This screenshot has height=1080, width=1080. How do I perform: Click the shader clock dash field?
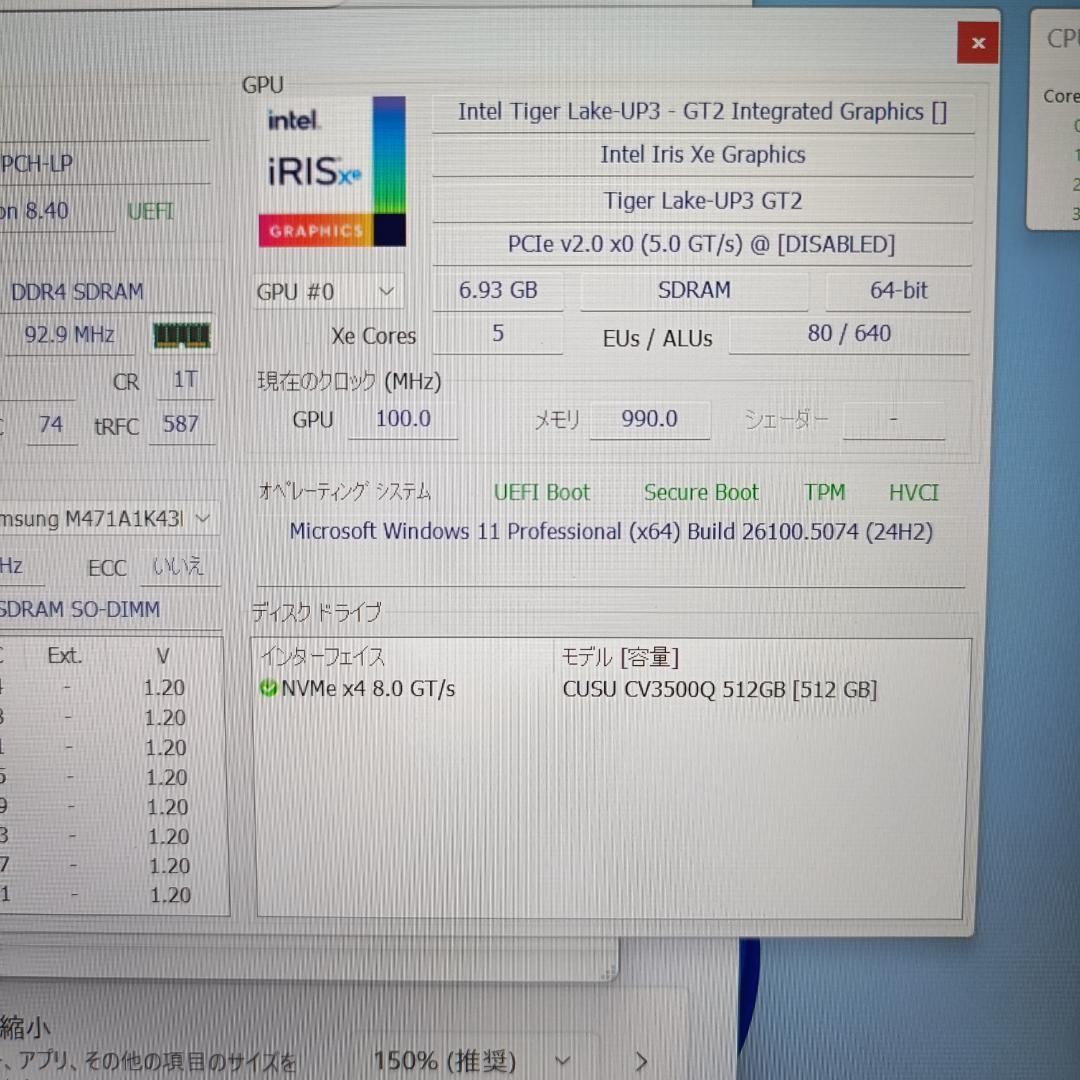pos(893,419)
